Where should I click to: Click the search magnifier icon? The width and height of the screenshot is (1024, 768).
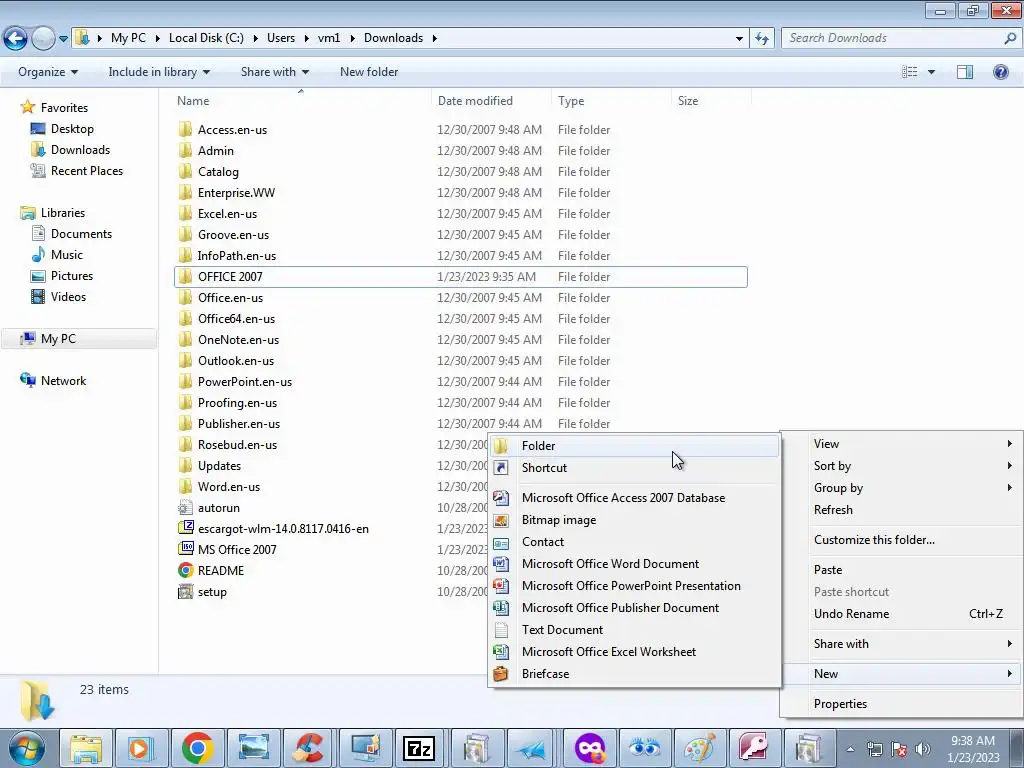[1010, 38]
